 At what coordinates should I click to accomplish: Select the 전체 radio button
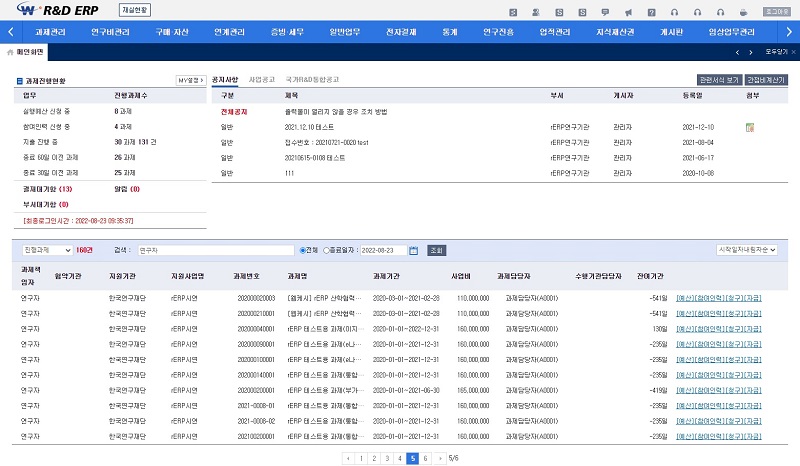[303, 250]
